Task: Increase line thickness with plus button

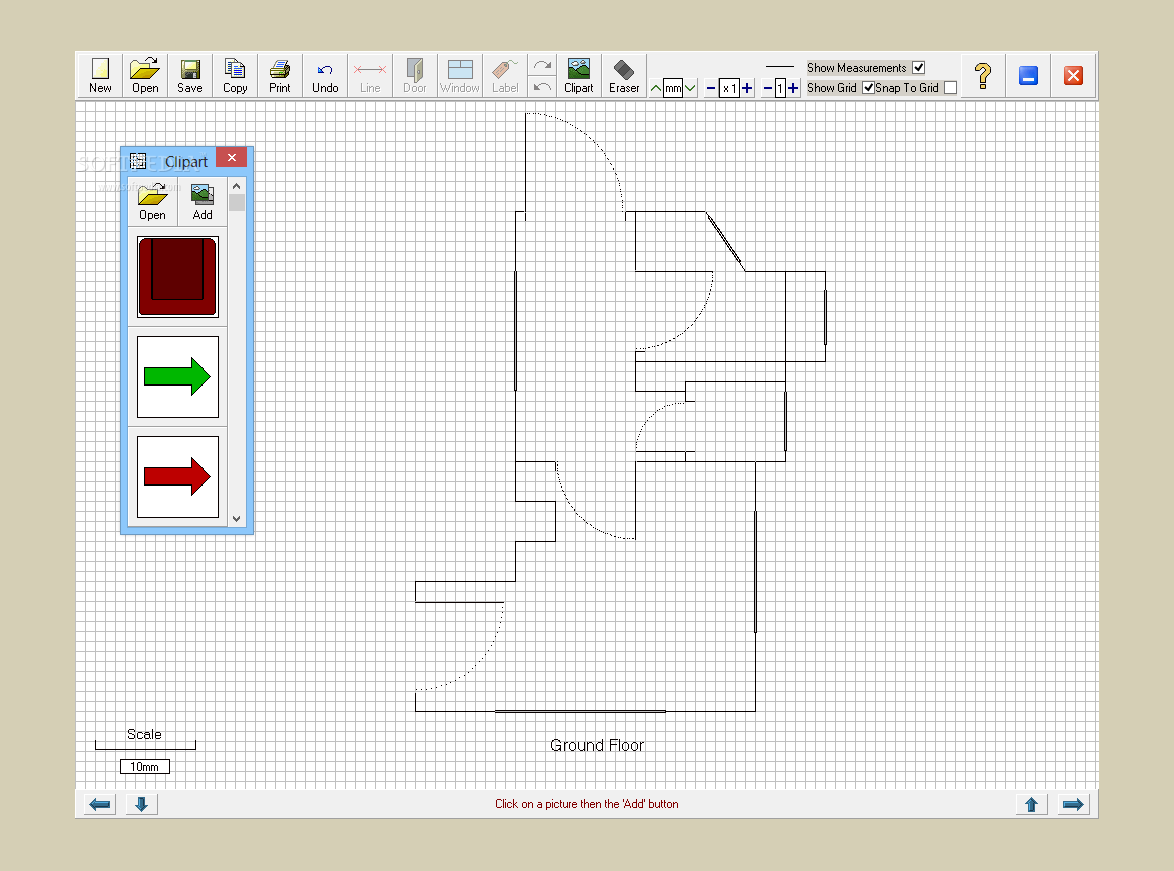Action: coord(793,88)
